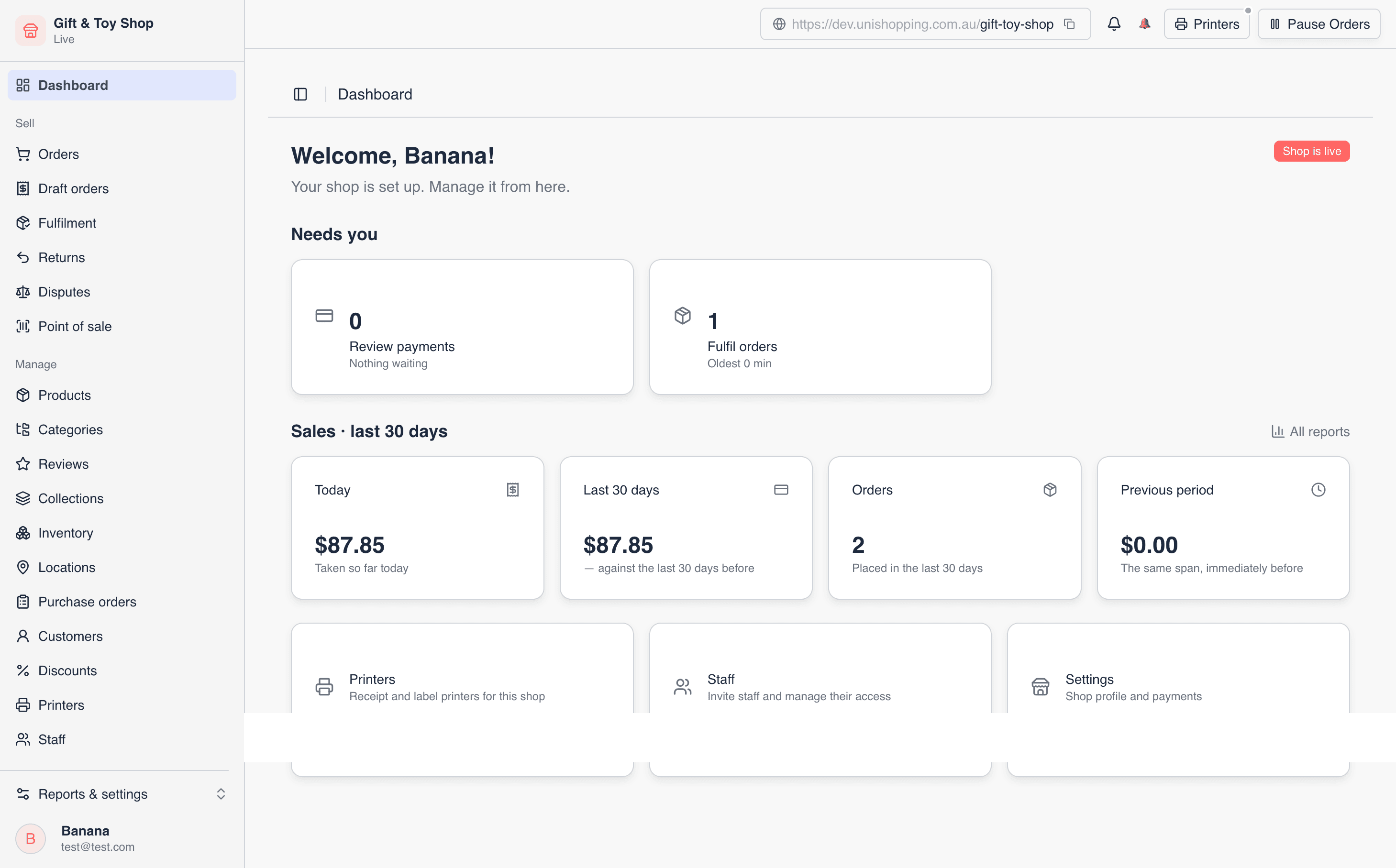Click the receipt icon on the Today card
The width and height of the screenshot is (1396, 868).
[x=513, y=490]
